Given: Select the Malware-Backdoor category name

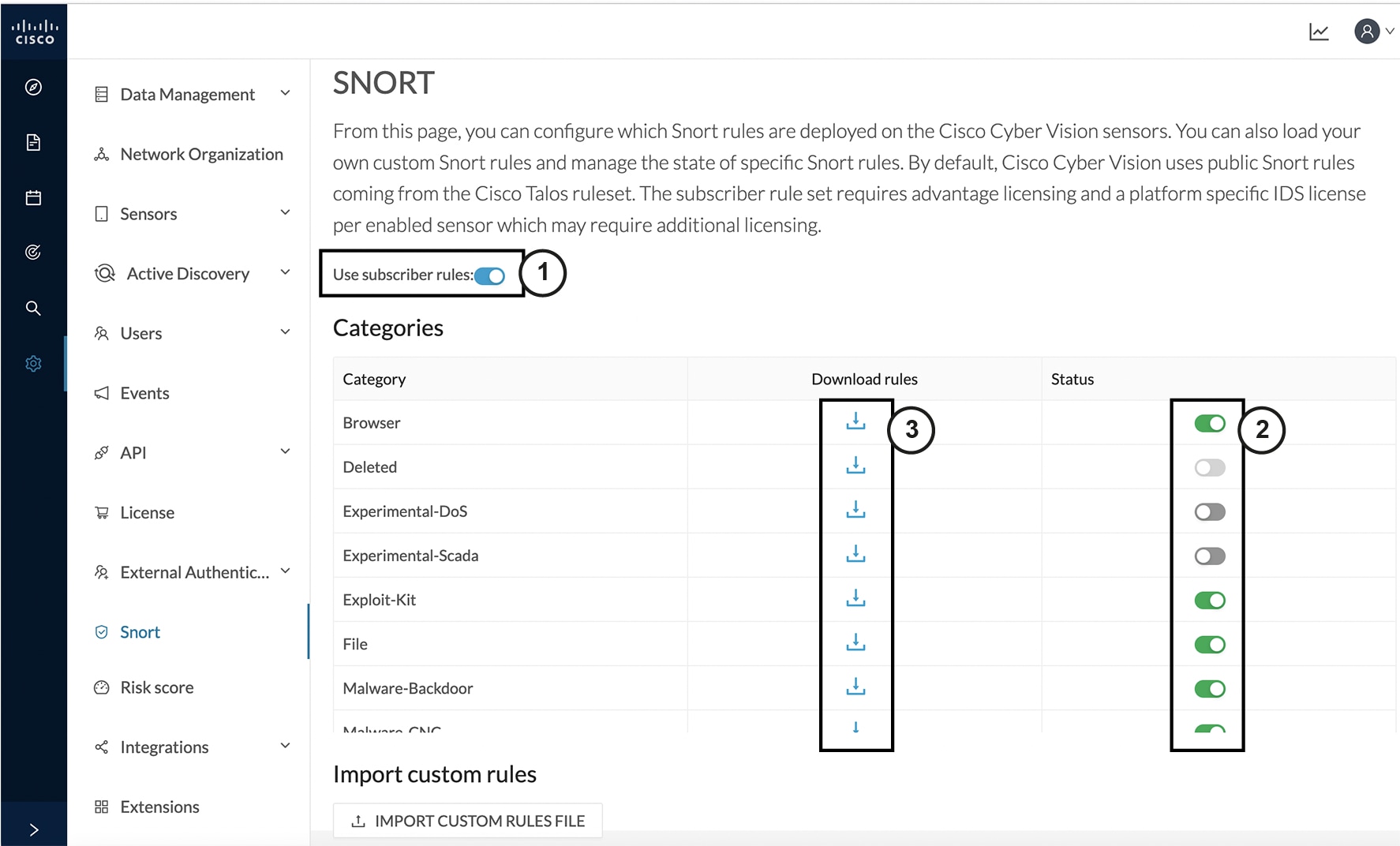Looking at the screenshot, I should click(408, 688).
